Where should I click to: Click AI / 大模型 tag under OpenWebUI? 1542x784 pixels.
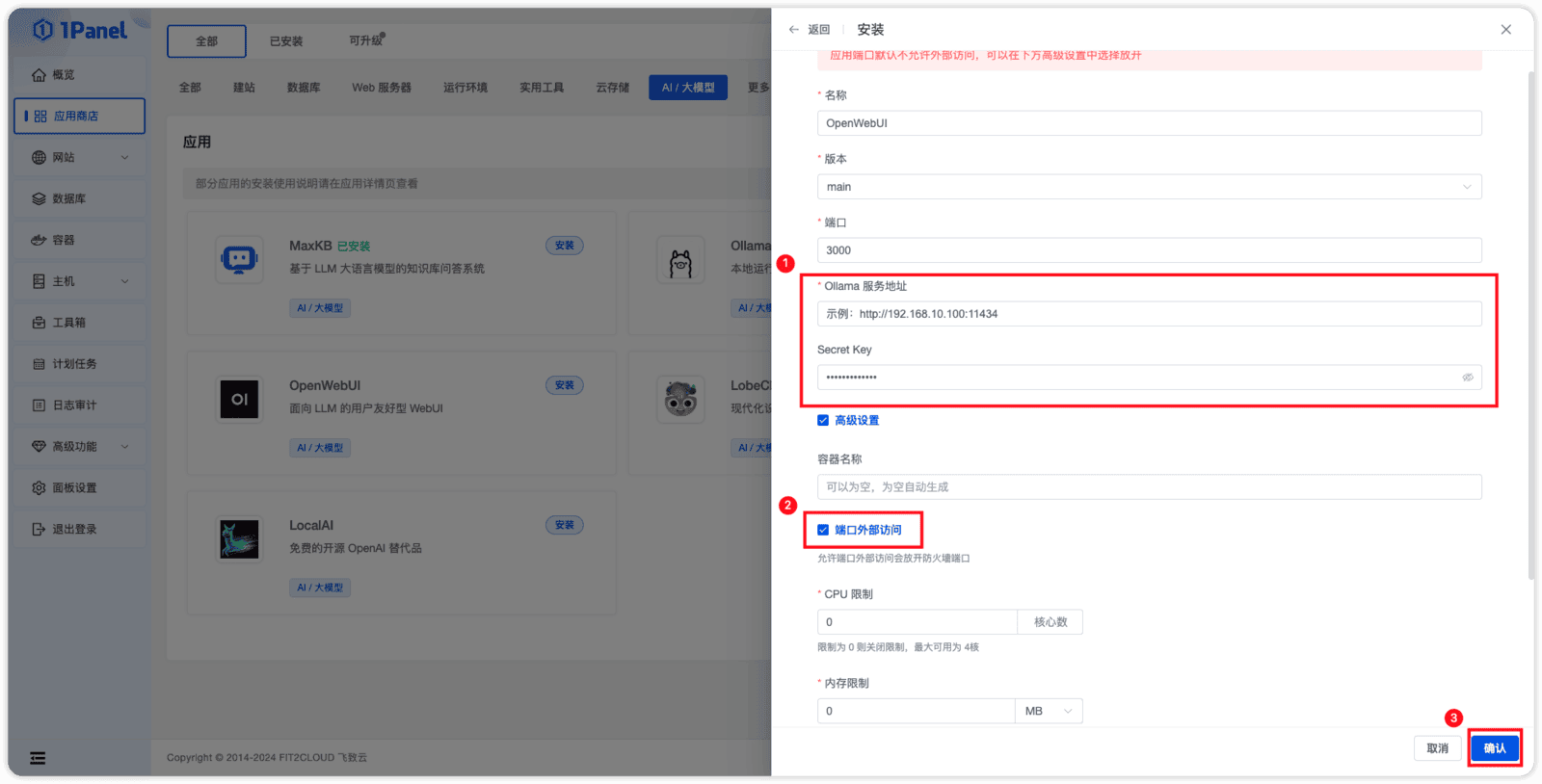coord(320,448)
